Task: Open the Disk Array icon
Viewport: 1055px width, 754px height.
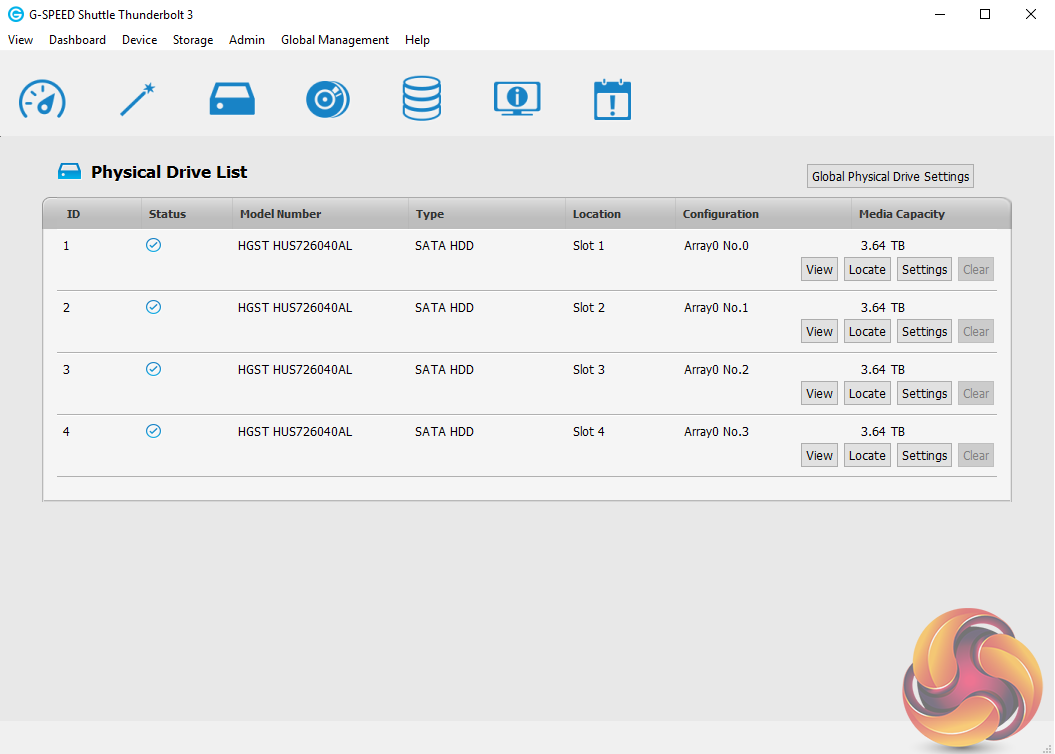Action: click(328, 100)
